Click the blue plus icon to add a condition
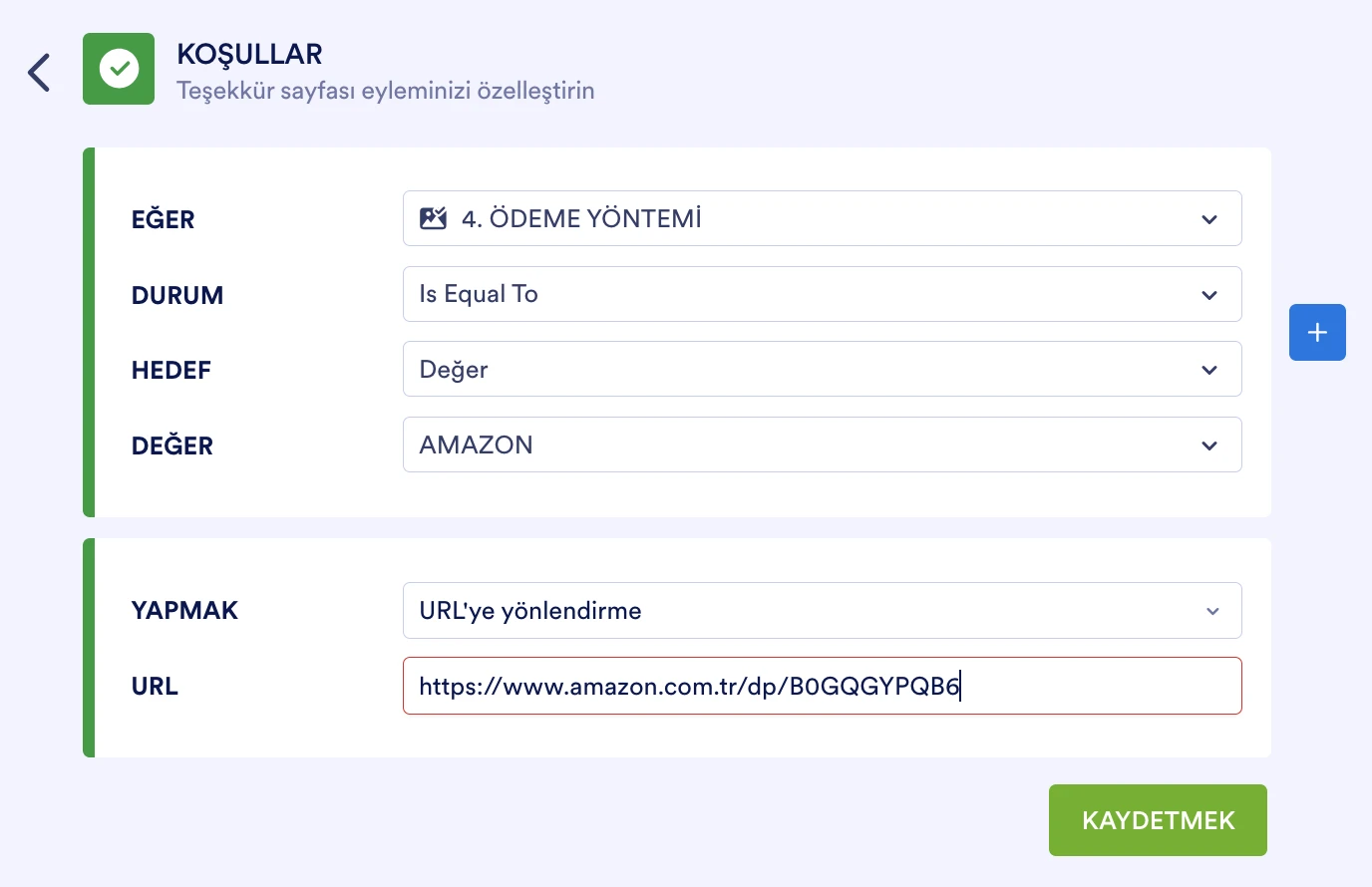 [x=1317, y=332]
